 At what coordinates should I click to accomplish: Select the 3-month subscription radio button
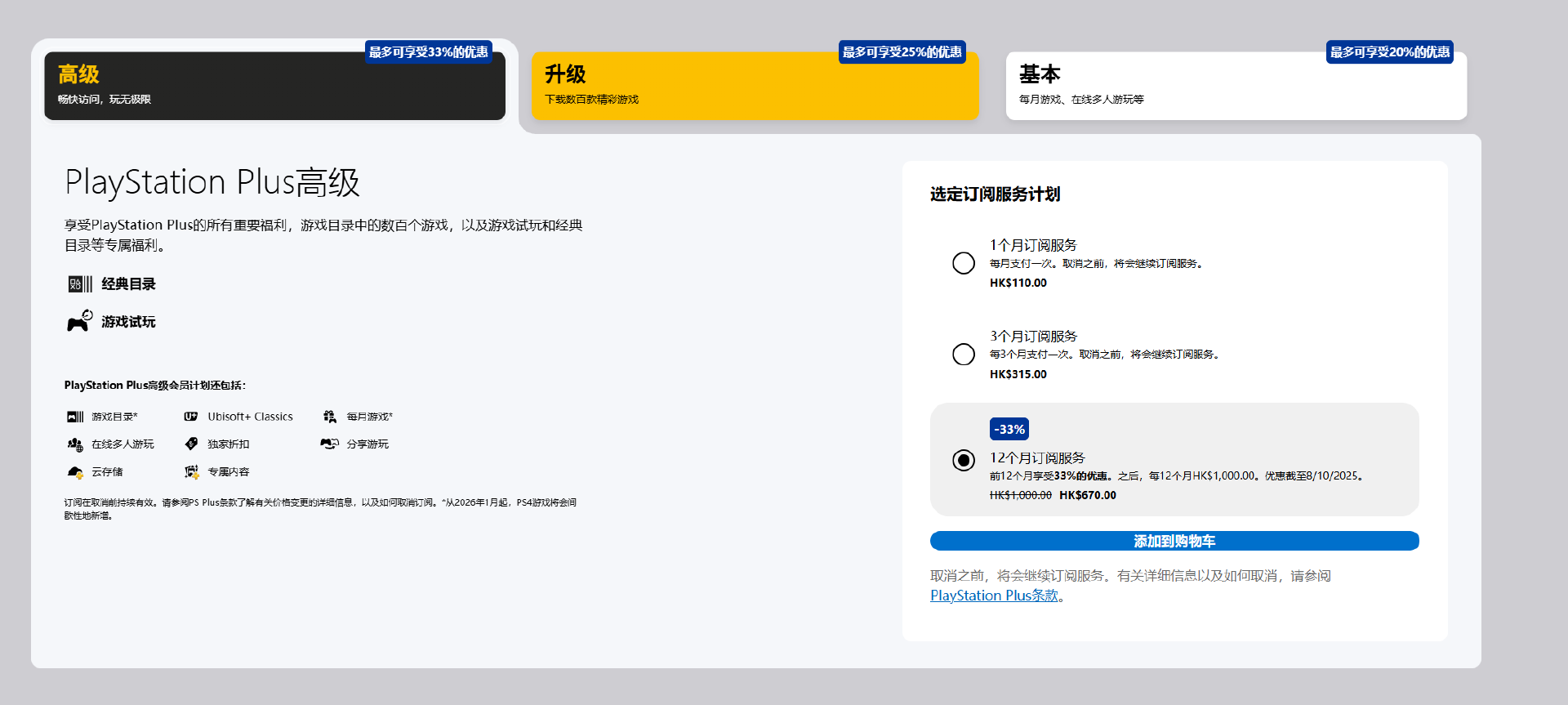pos(964,355)
